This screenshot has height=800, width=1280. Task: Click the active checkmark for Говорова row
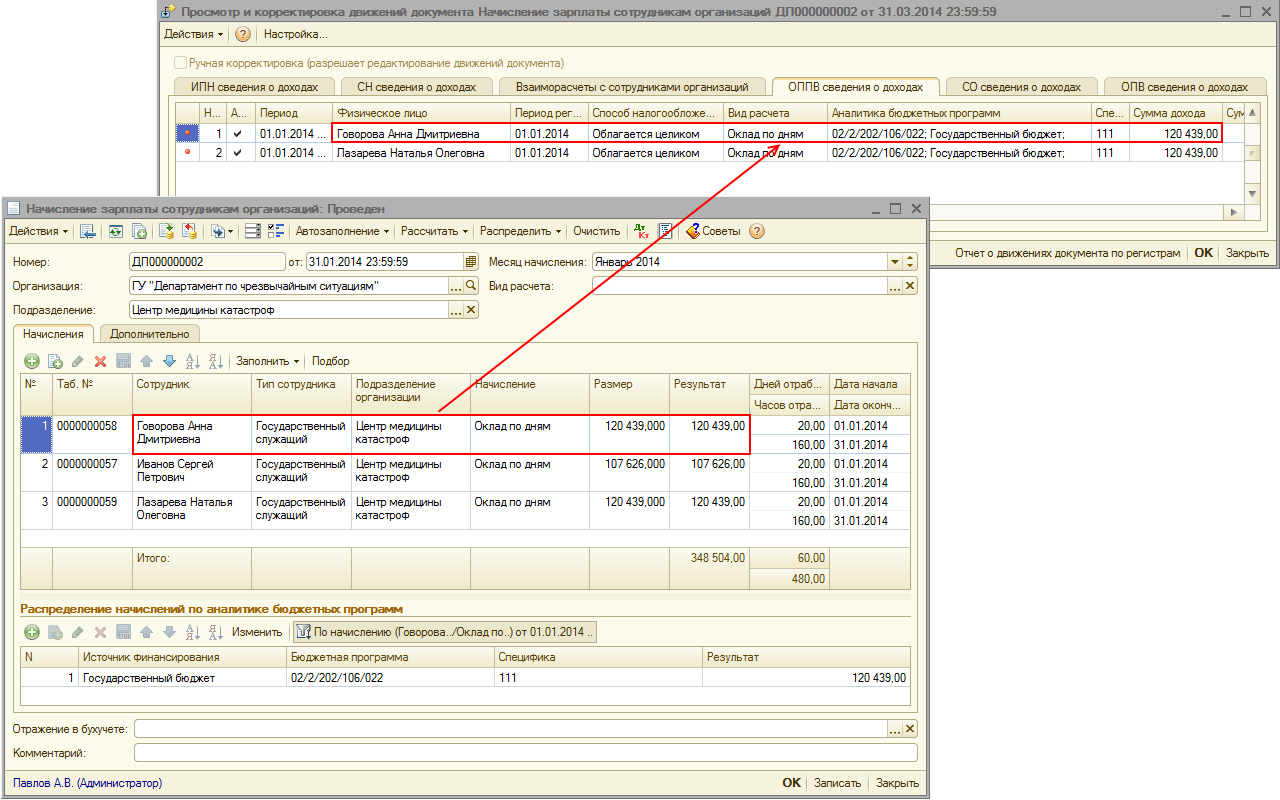click(237, 133)
